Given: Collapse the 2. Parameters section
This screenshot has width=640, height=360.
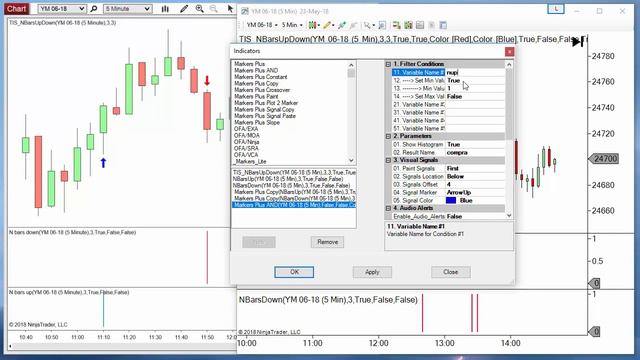Looking at the screenshot, I should point(388,136).
